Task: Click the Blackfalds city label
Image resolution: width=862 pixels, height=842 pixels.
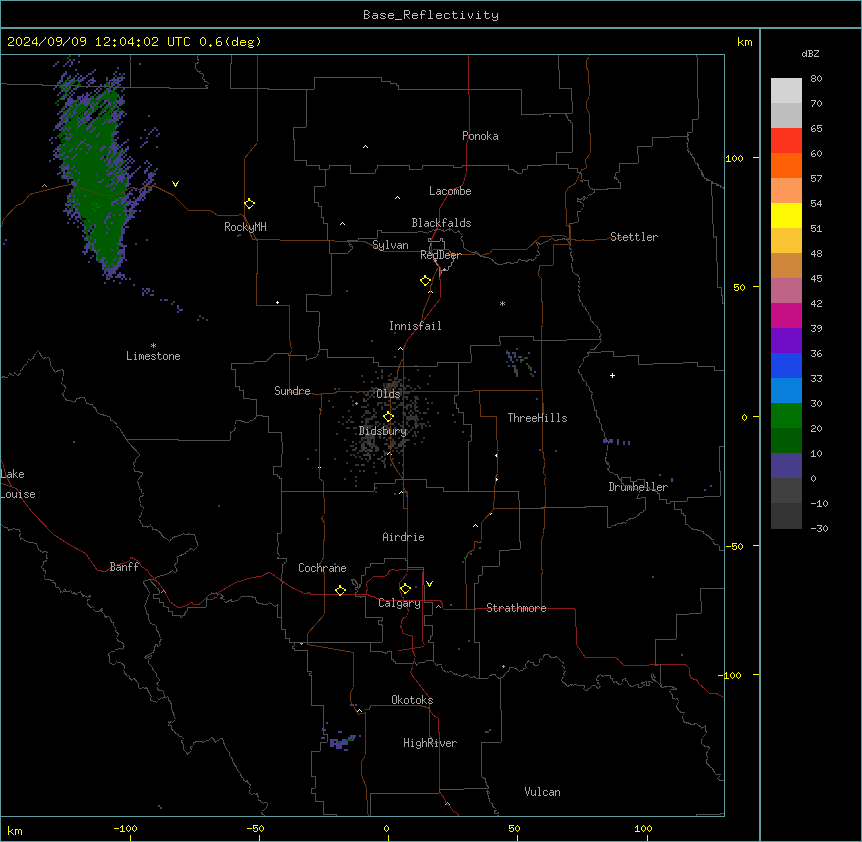Action: tap(441, 223)
